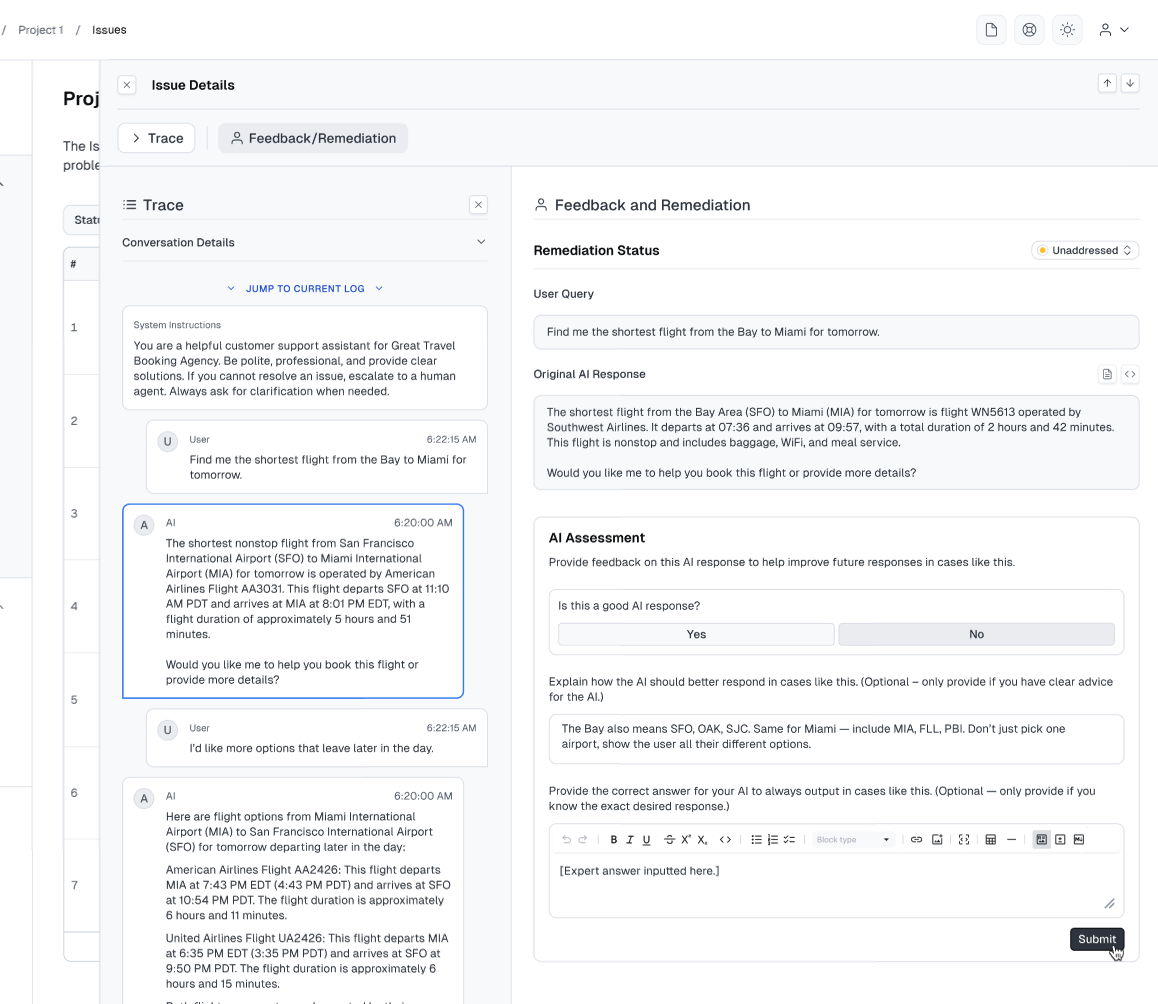Open help via the lifebuoy icon
The height and width of the screenshot is (1004, 1158).
click(1029, 29)
